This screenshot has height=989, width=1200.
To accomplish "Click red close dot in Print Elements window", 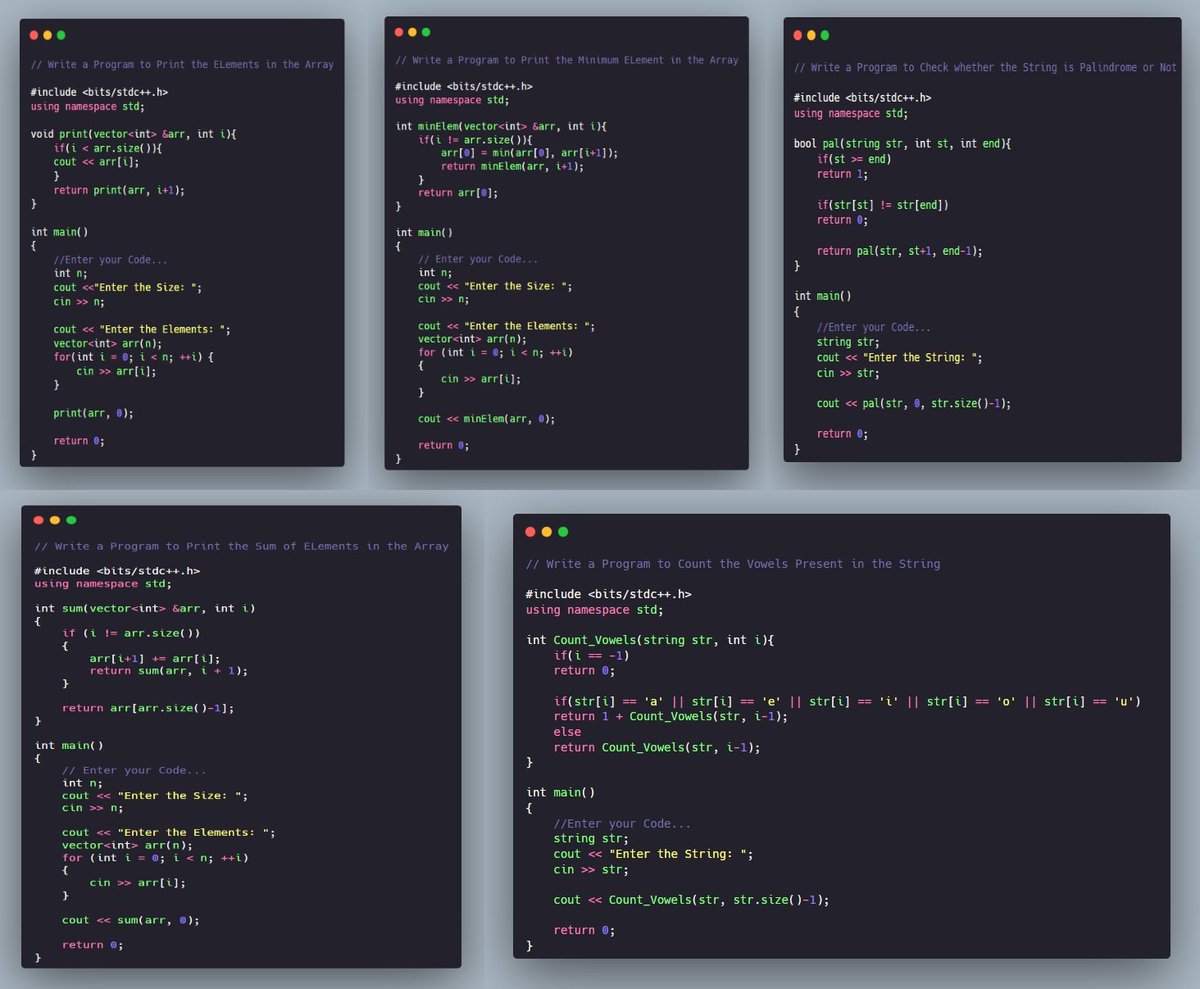I will [x=33, y=35].
